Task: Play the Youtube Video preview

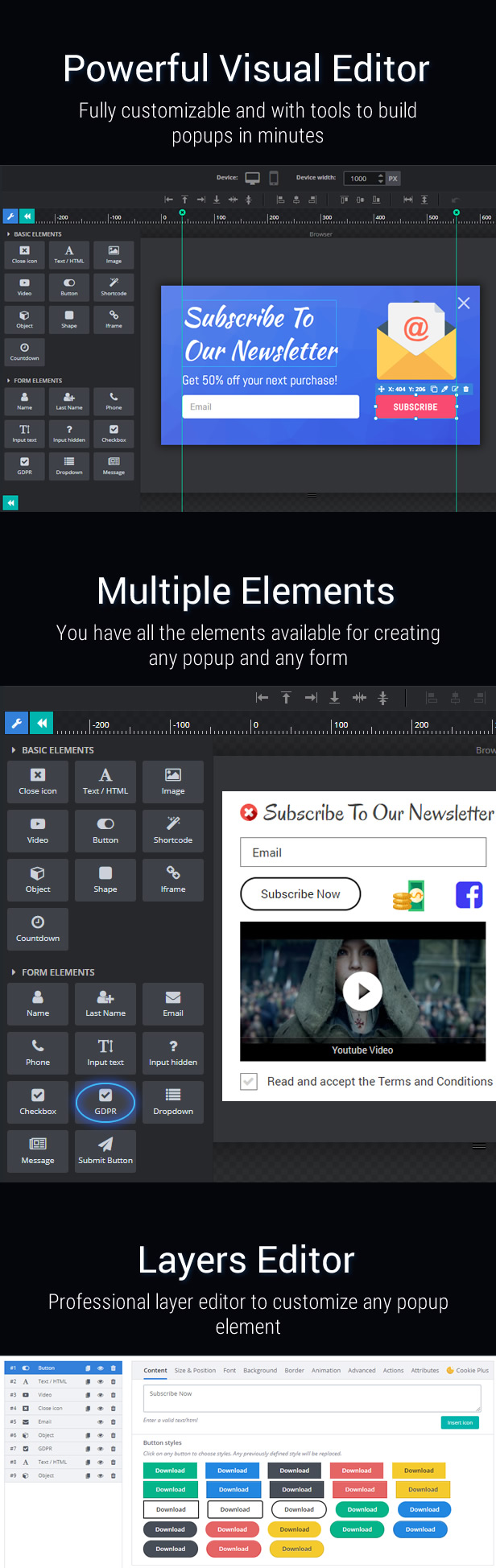Action: point(362,992)
